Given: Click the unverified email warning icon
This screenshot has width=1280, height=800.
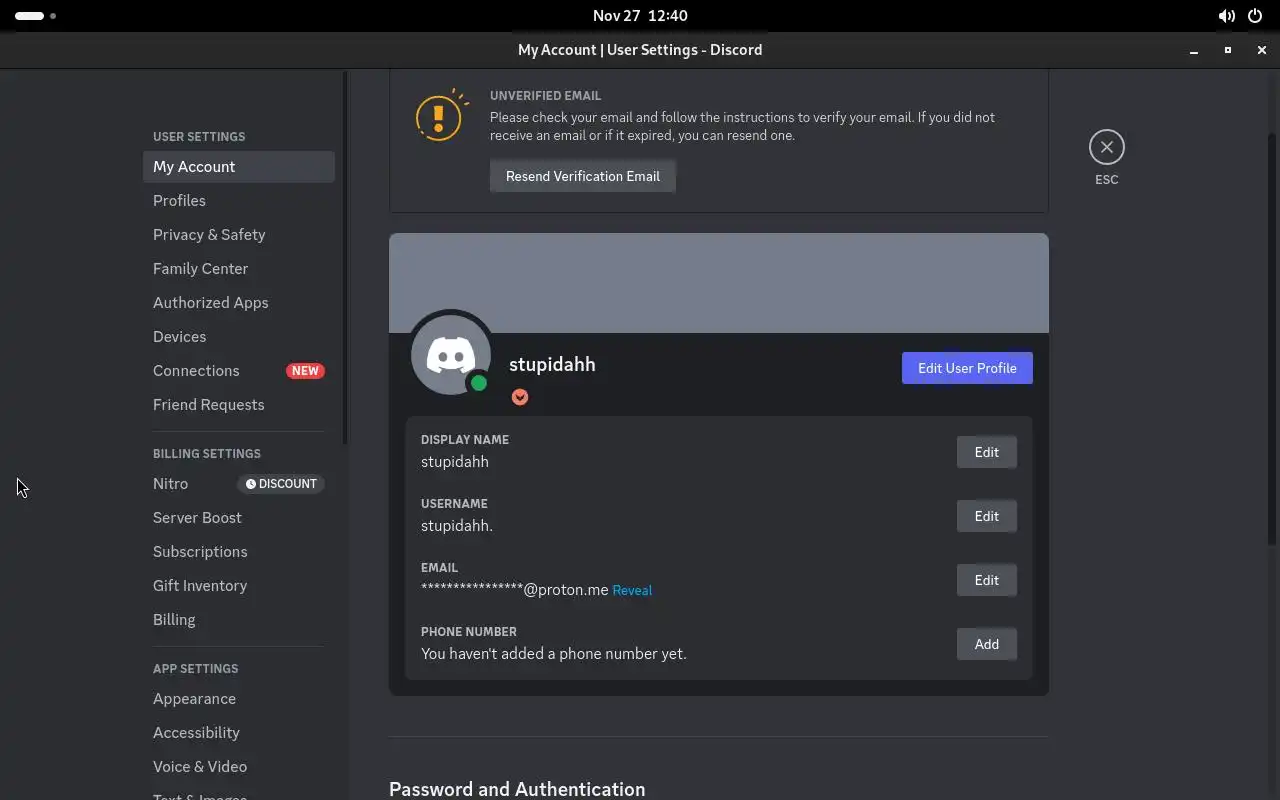Looking at the screenshot, I should [x=440, y=116].
